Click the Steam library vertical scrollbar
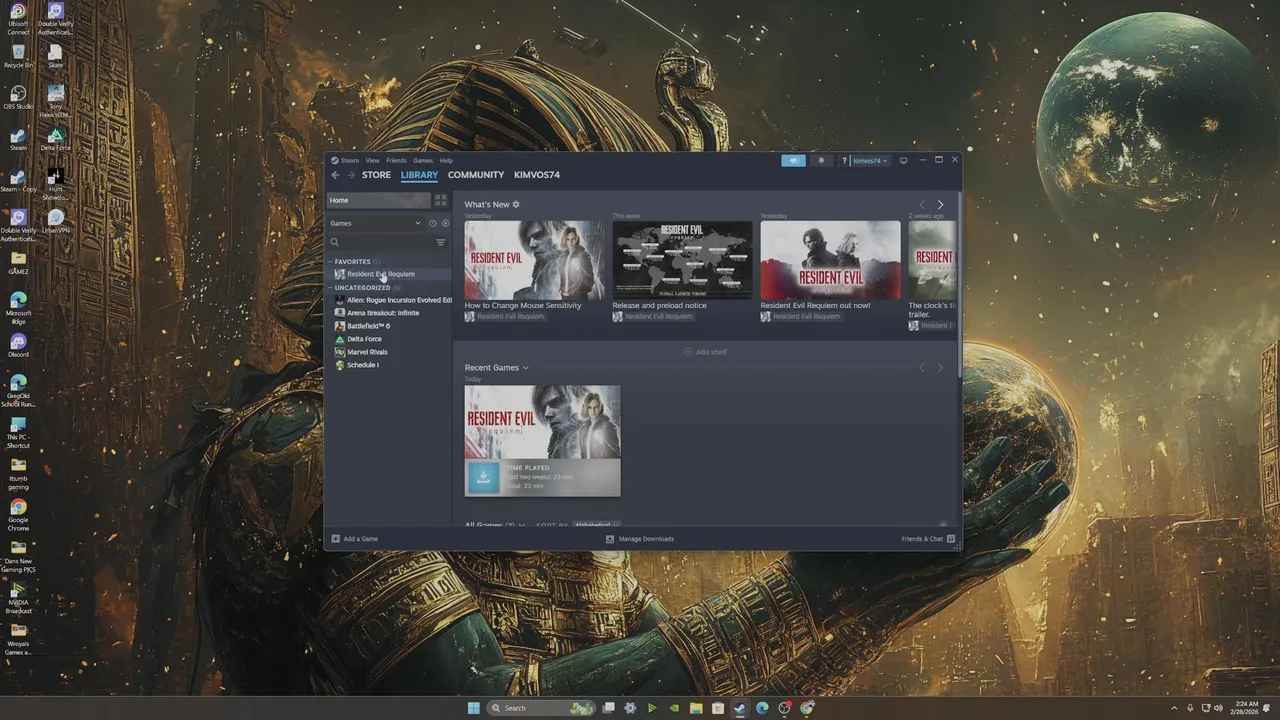 pyautogui.click(x=960, y=285)
